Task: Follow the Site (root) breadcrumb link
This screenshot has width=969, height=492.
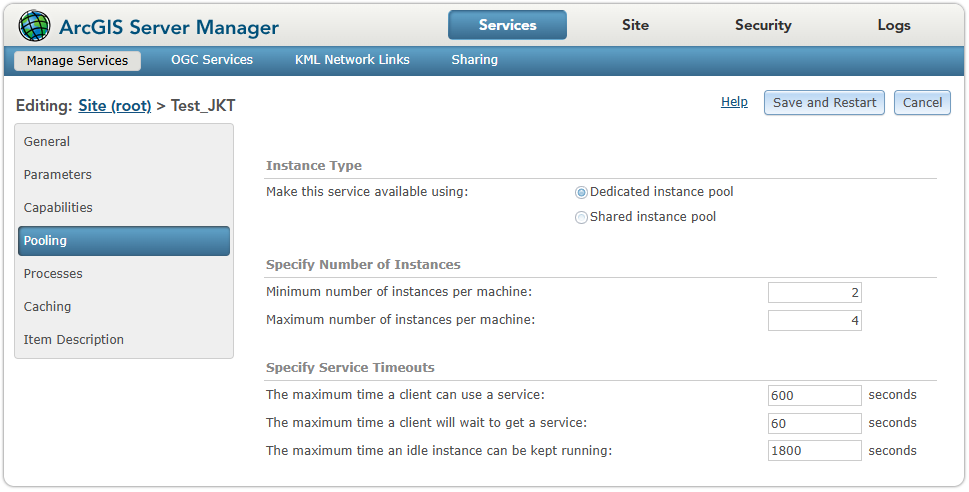Action: pos(115,106)
